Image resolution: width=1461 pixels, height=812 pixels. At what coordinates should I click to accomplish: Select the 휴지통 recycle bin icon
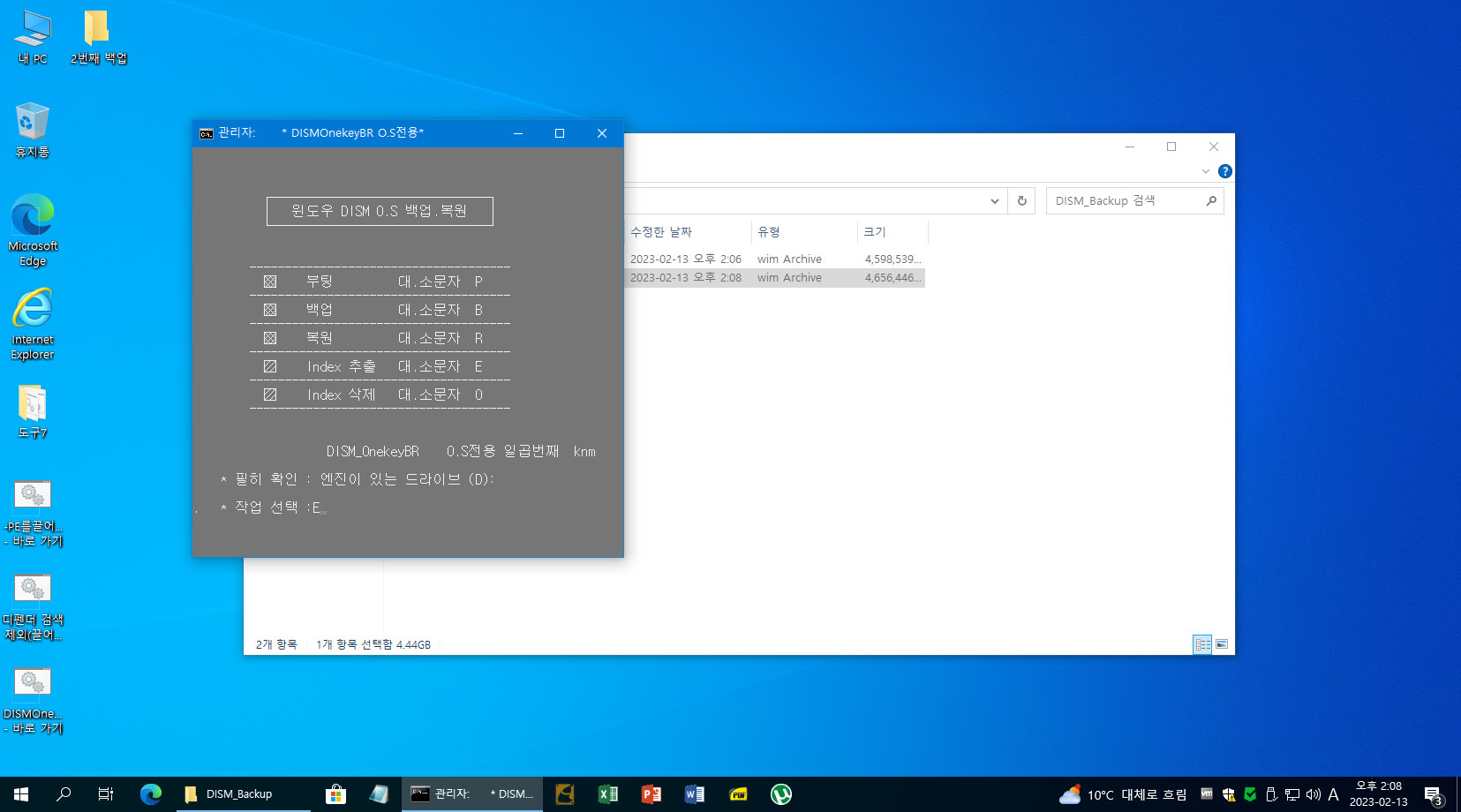coord(33,130)
